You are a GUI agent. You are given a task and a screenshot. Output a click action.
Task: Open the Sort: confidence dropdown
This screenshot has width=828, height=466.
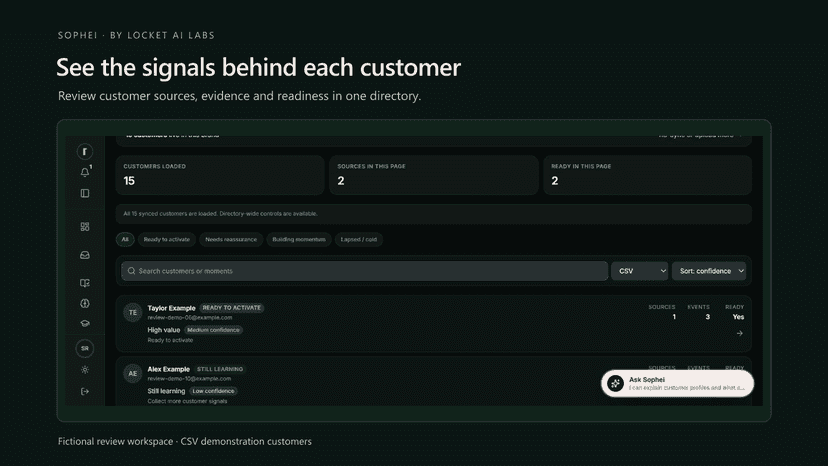coord(709,271)
